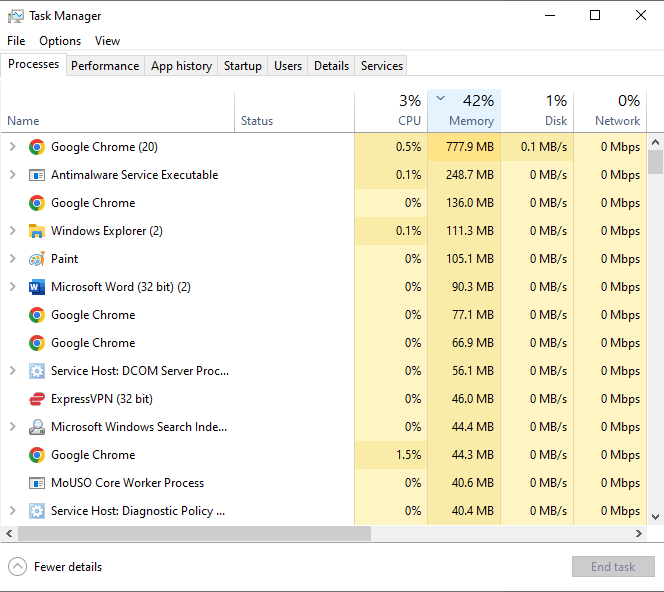Click the Google Chrome (20) icon
The image size is (664, 592).
click(37, 147)
